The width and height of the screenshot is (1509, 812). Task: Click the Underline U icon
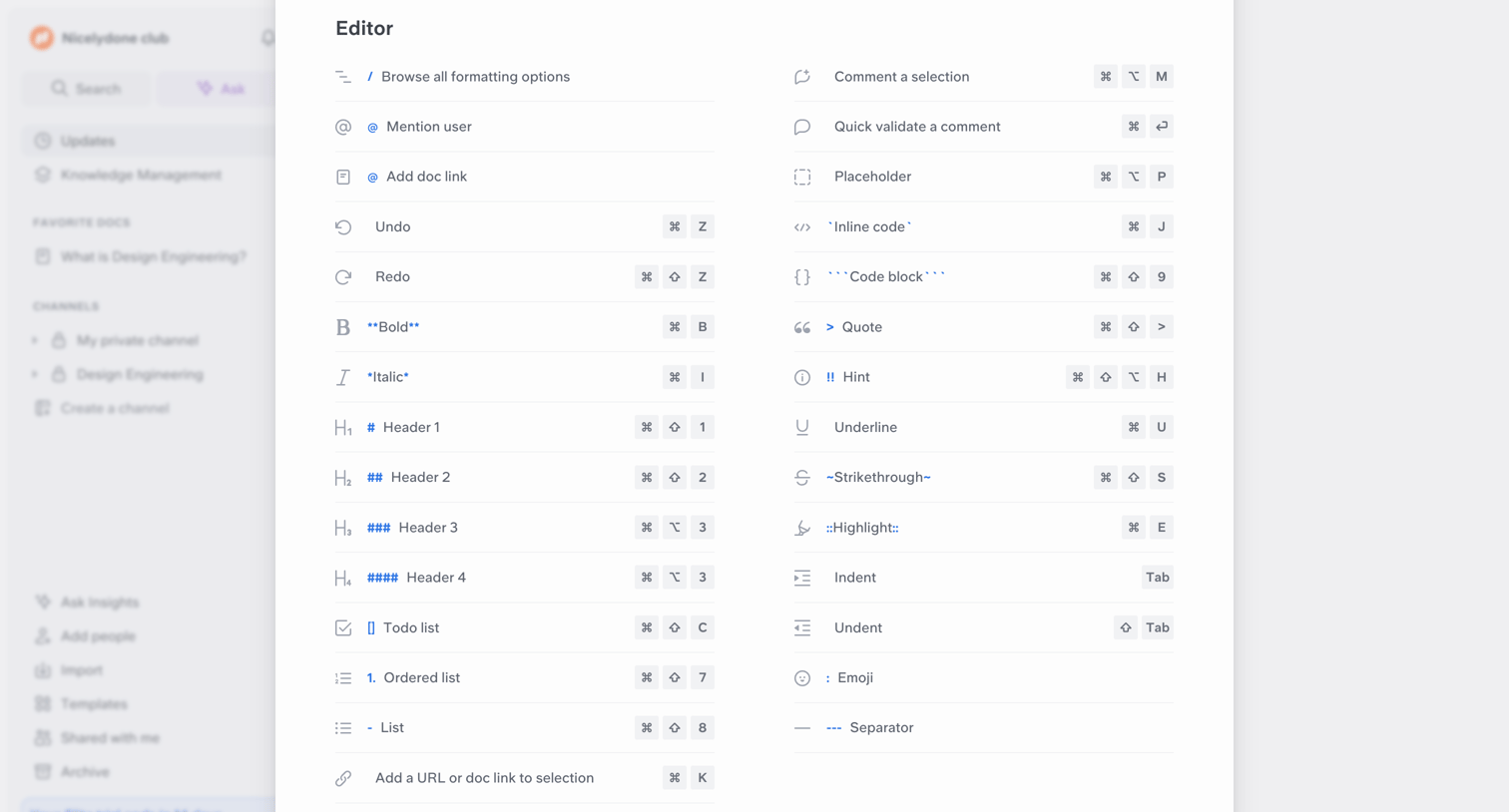click(x=802, y=427)
